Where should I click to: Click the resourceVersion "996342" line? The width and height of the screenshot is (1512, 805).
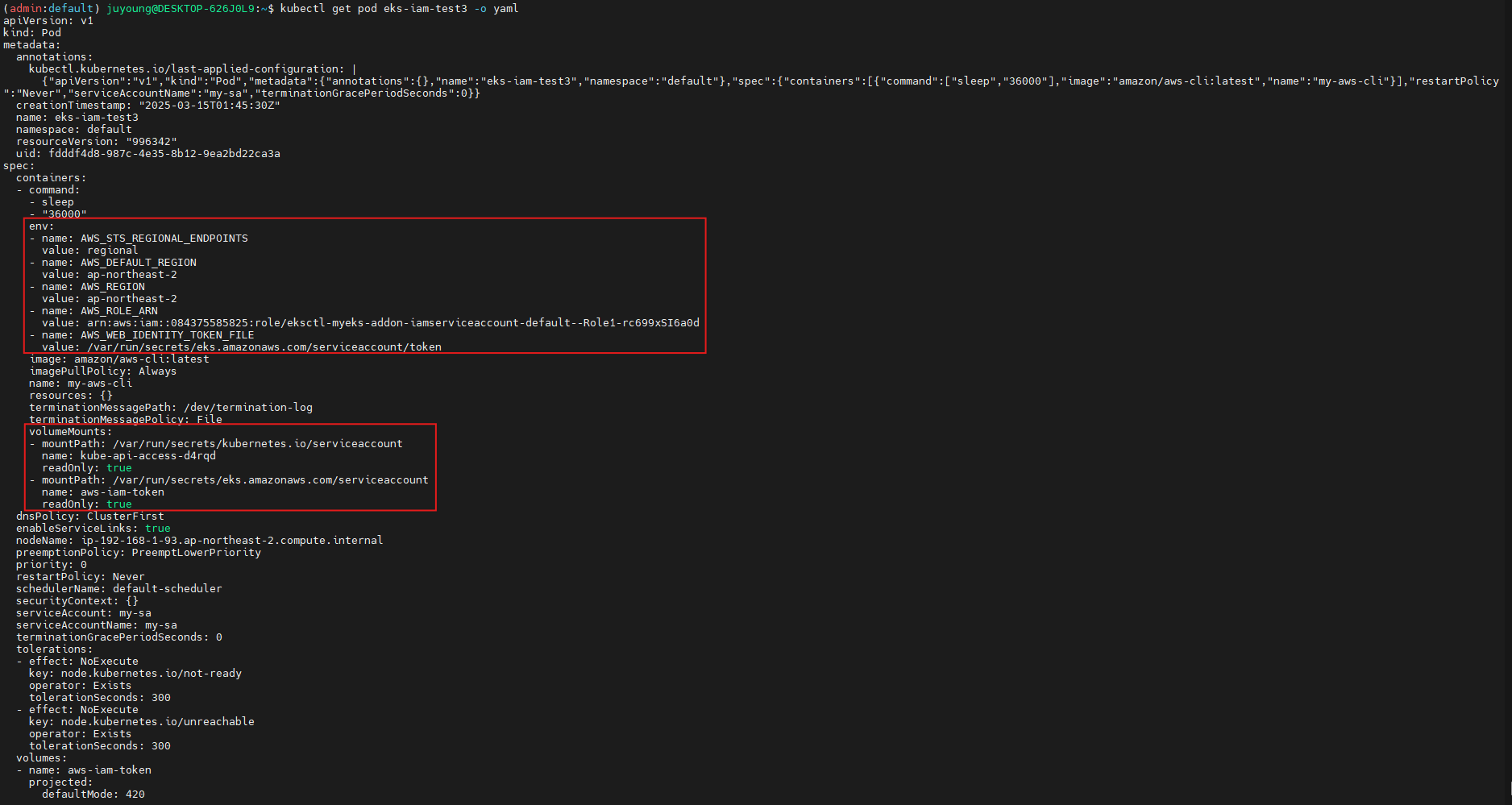(x=97, y=142)
